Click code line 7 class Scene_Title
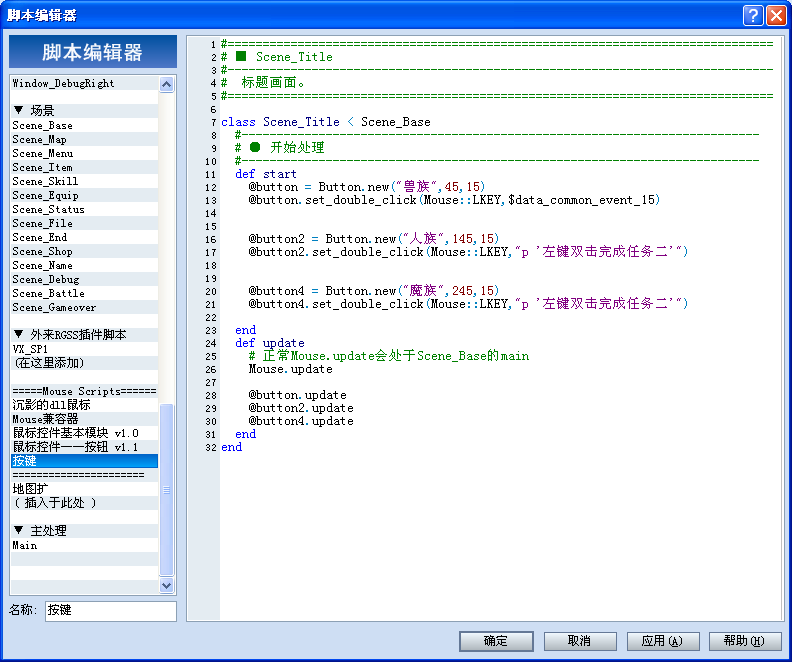This screenshot has height=662, width=792. 326,122
